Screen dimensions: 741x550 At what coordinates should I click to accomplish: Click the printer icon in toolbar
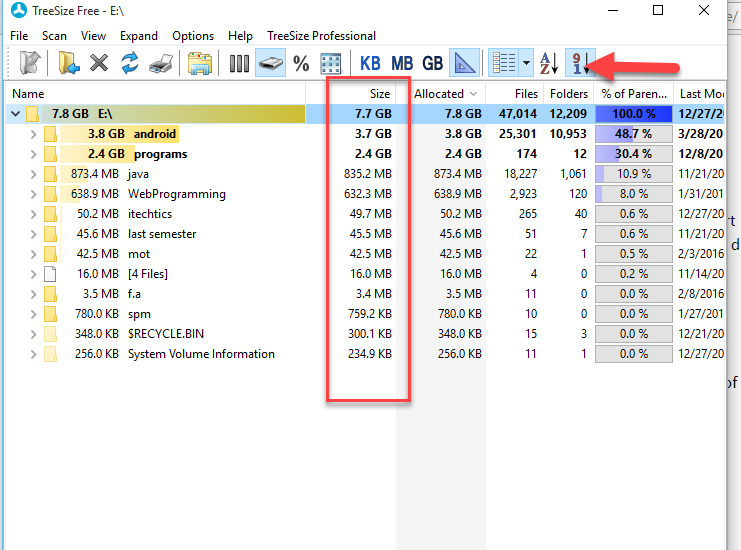[x=160, y=64]
